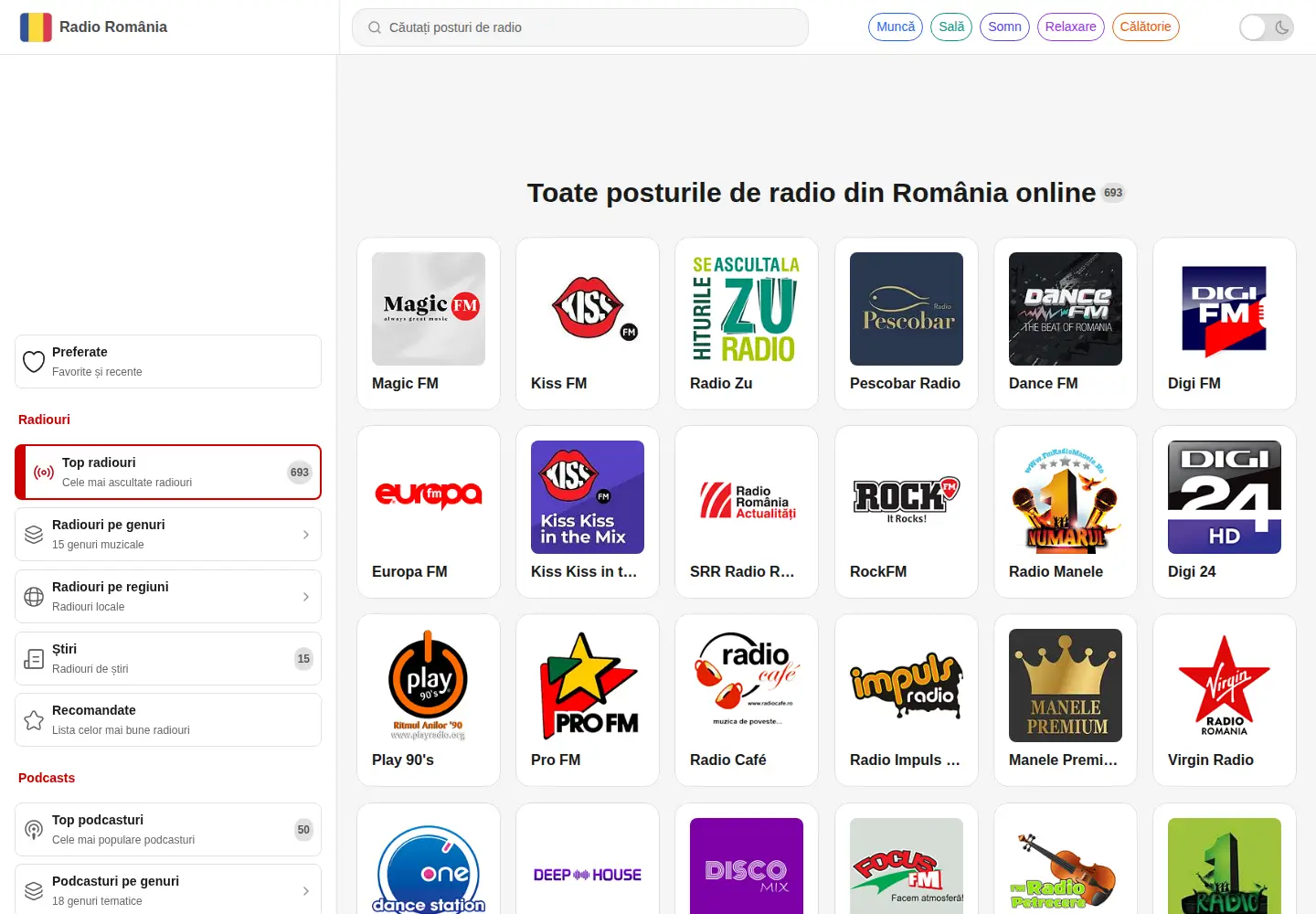Choose the Relaxare mood tag
Viewport: 1316px width, 914px height.
(1071, 27)
